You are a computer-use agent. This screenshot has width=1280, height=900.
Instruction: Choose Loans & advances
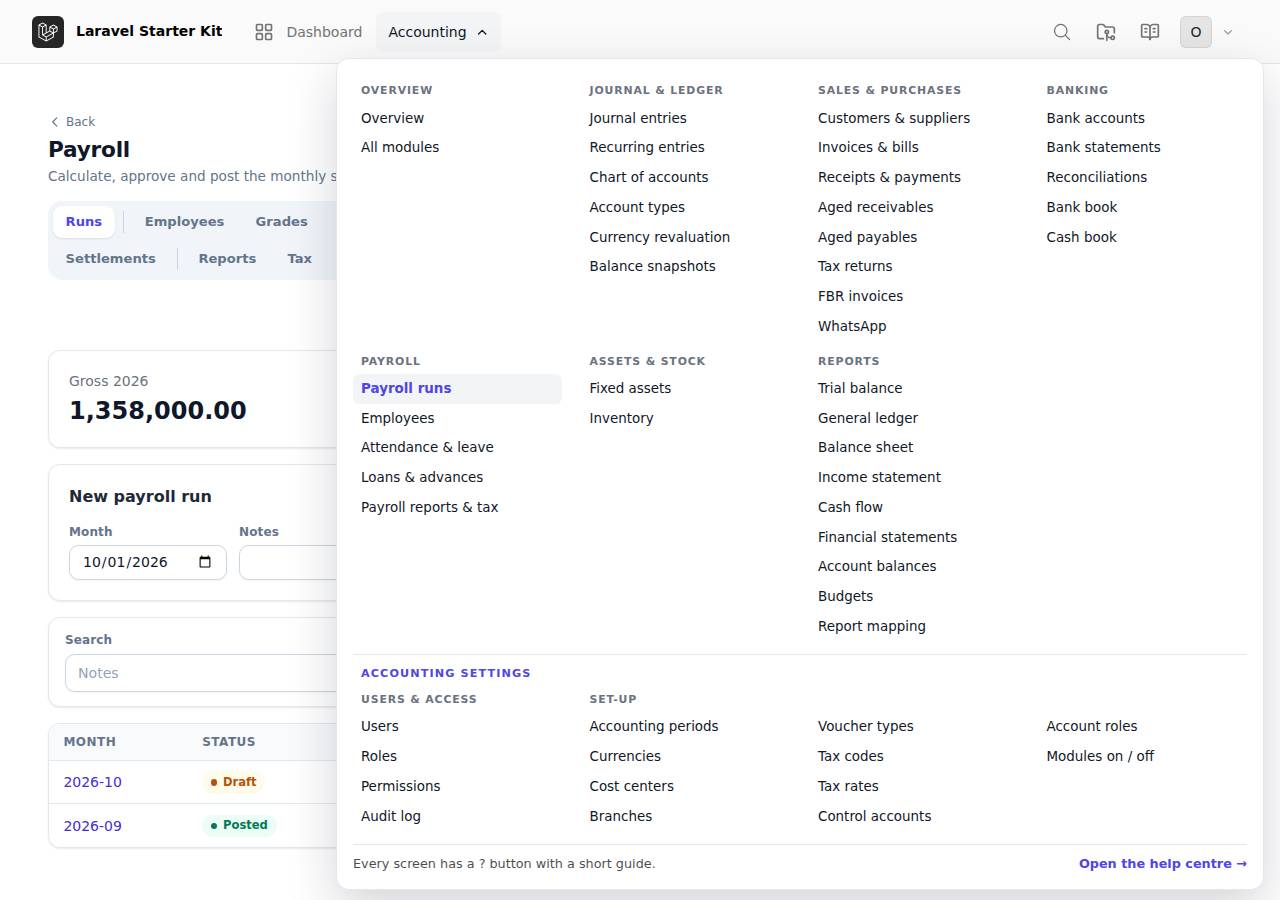pyautogui.click(x=422, y=477)
